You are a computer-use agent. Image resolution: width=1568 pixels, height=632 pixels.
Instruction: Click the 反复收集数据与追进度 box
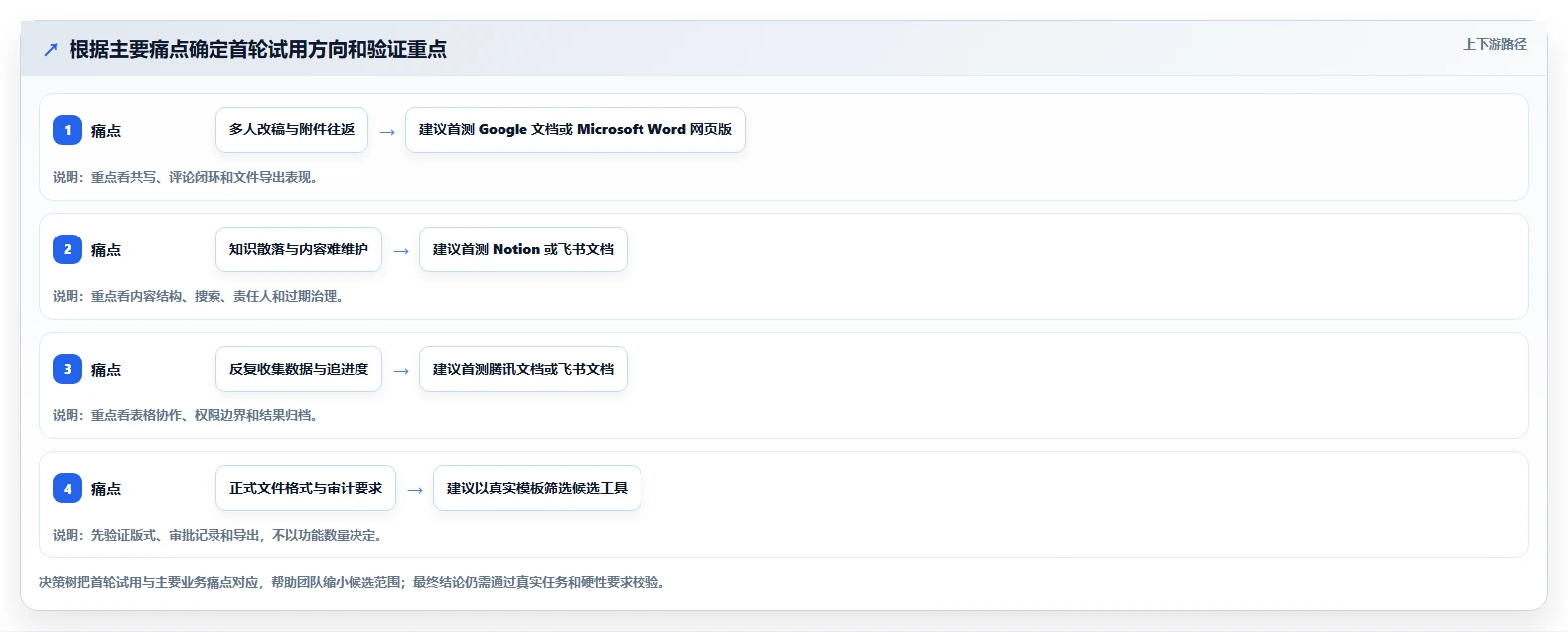click(299, 369)
